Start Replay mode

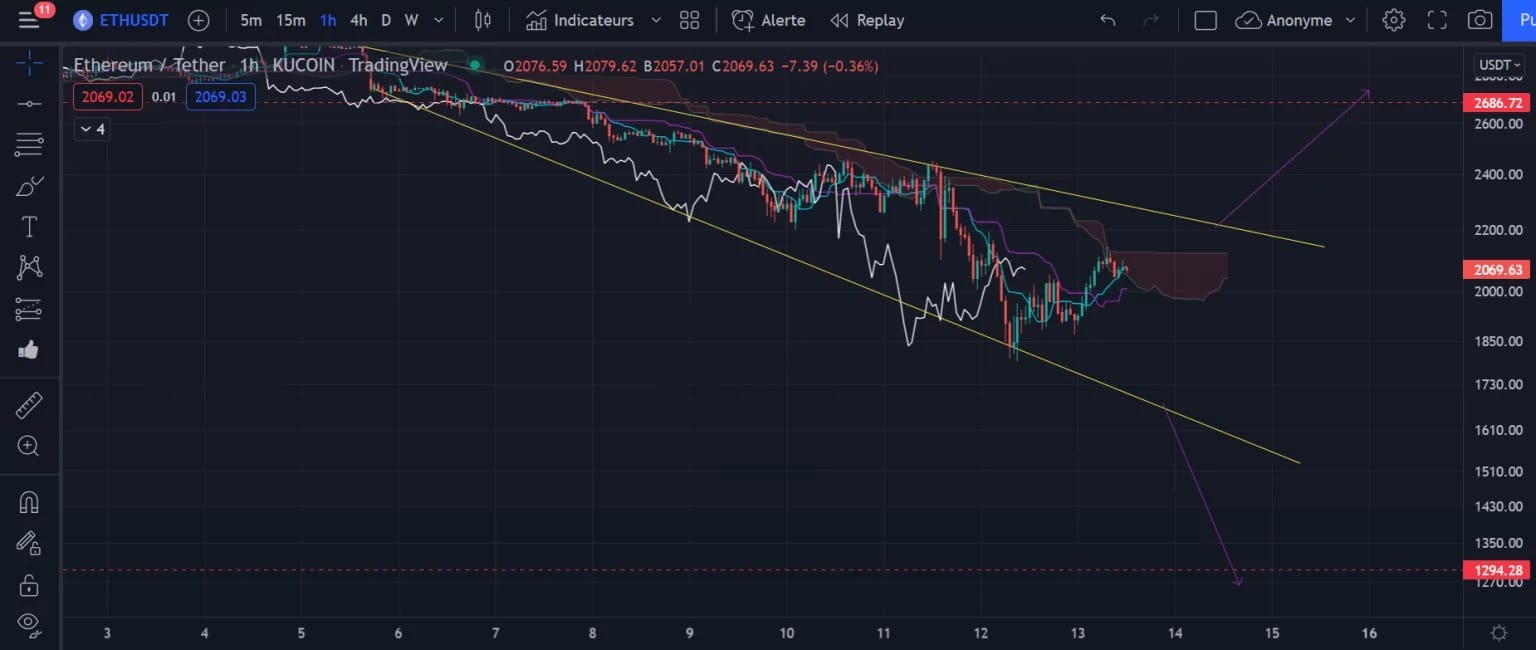867,20
